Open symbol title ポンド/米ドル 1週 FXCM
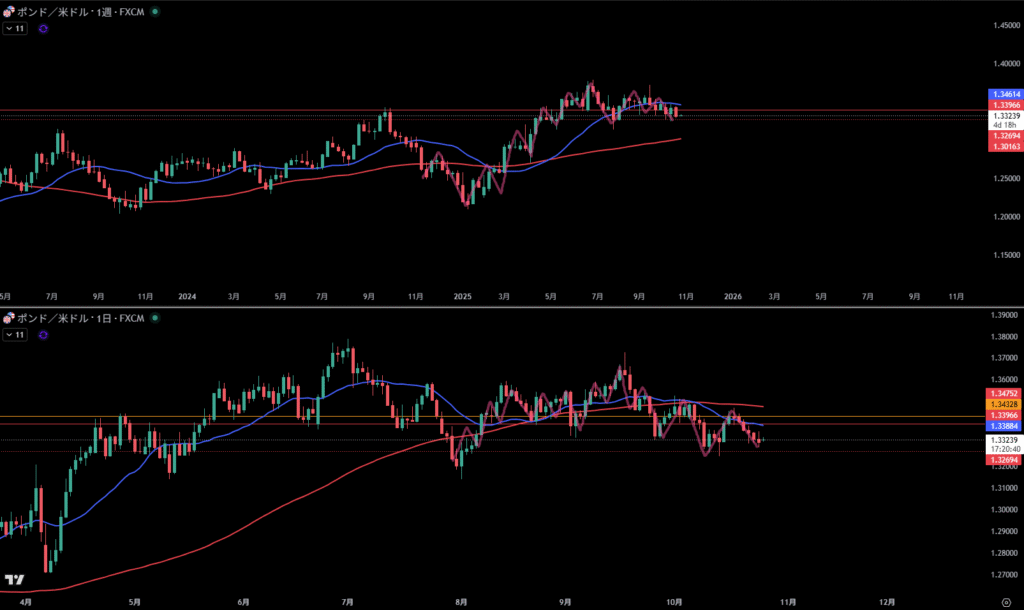This screenshot has width=1024, height=610. (80, 13)
